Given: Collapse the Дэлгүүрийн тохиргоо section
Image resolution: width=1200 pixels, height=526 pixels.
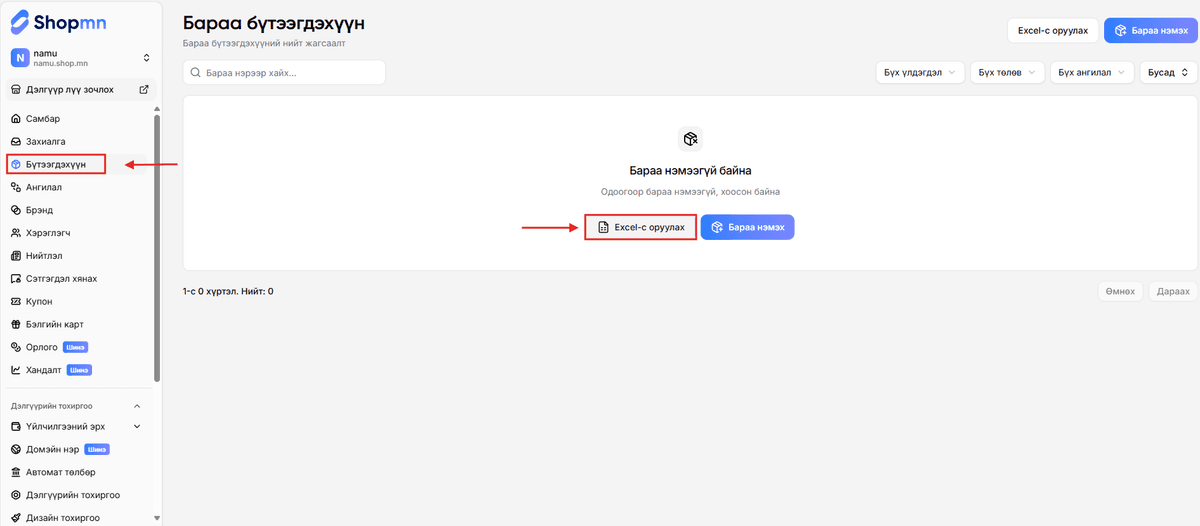Looking at the screenshot, I should [x=137, y=406].
